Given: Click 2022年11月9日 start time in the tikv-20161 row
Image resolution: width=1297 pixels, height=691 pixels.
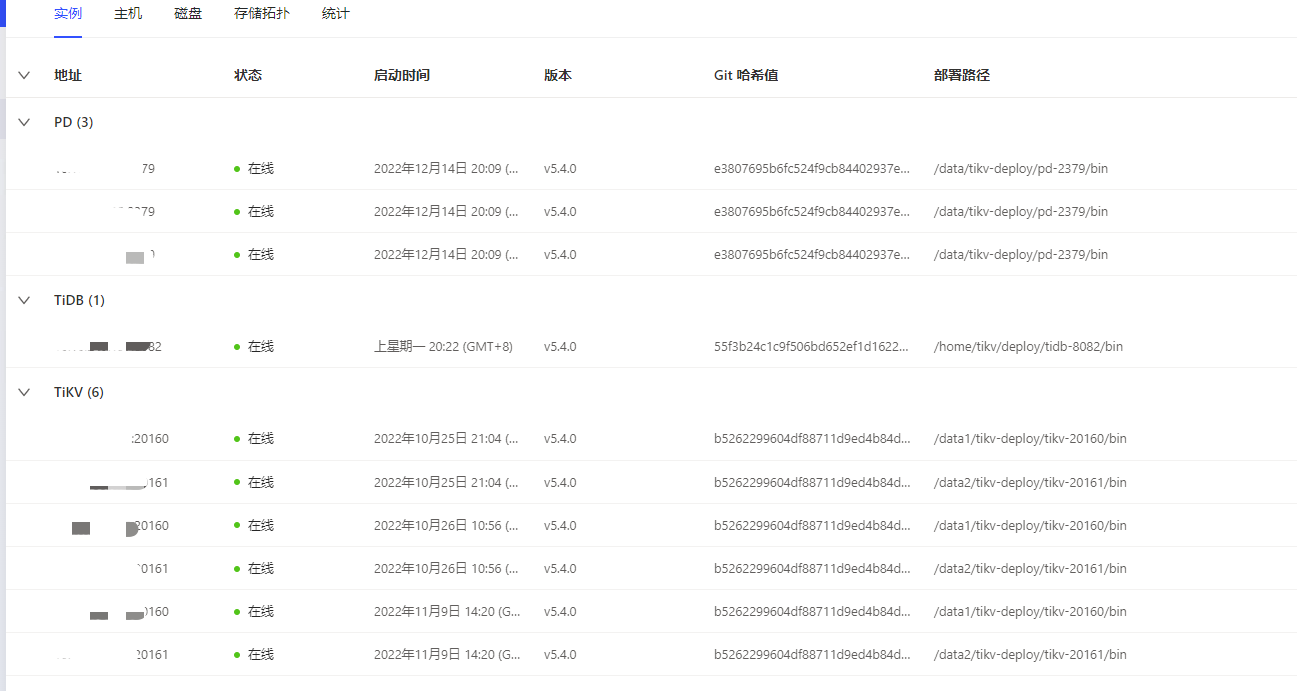Looking at the screenshot, I should click(x=447, y=654).
